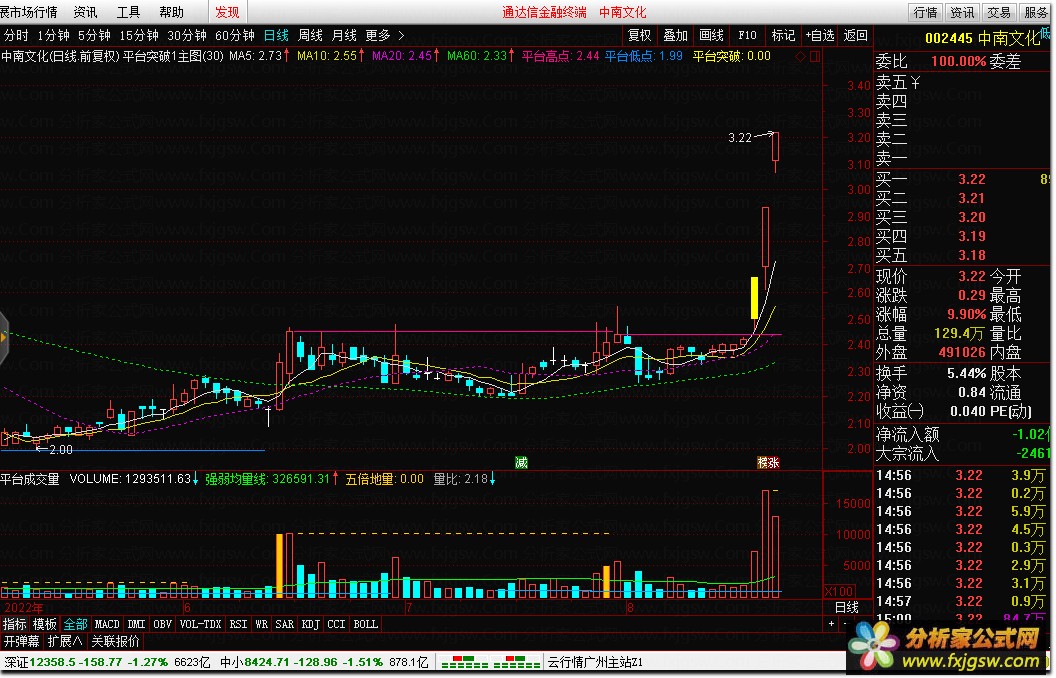The width and height of the screenshot is (1056, 678).
Task: Switch chart to 周线 weekly period
Action: [310, 36]
